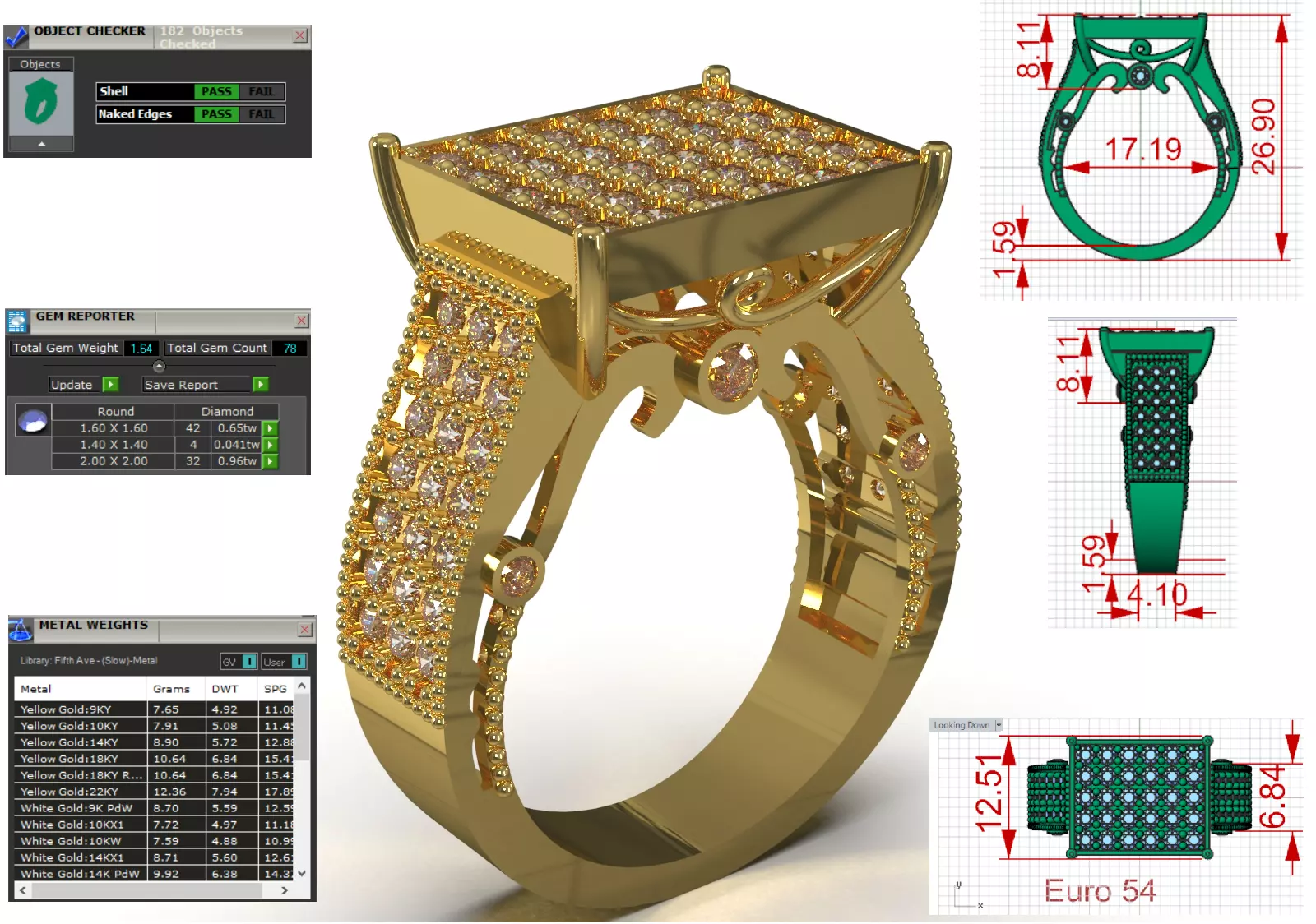The image size is (1316, 924).
Task: Select the 1.40 X 1.40 gem size cell
Action: tap(114, 445)
